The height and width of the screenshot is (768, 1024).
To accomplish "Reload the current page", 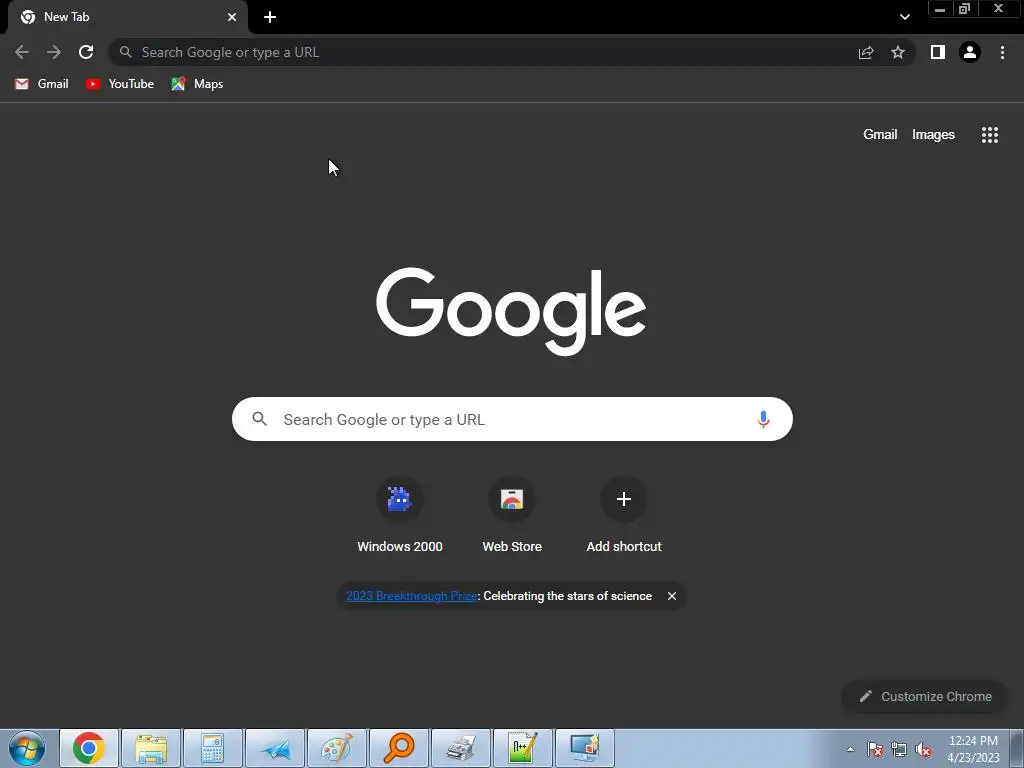I will [86, 52].
